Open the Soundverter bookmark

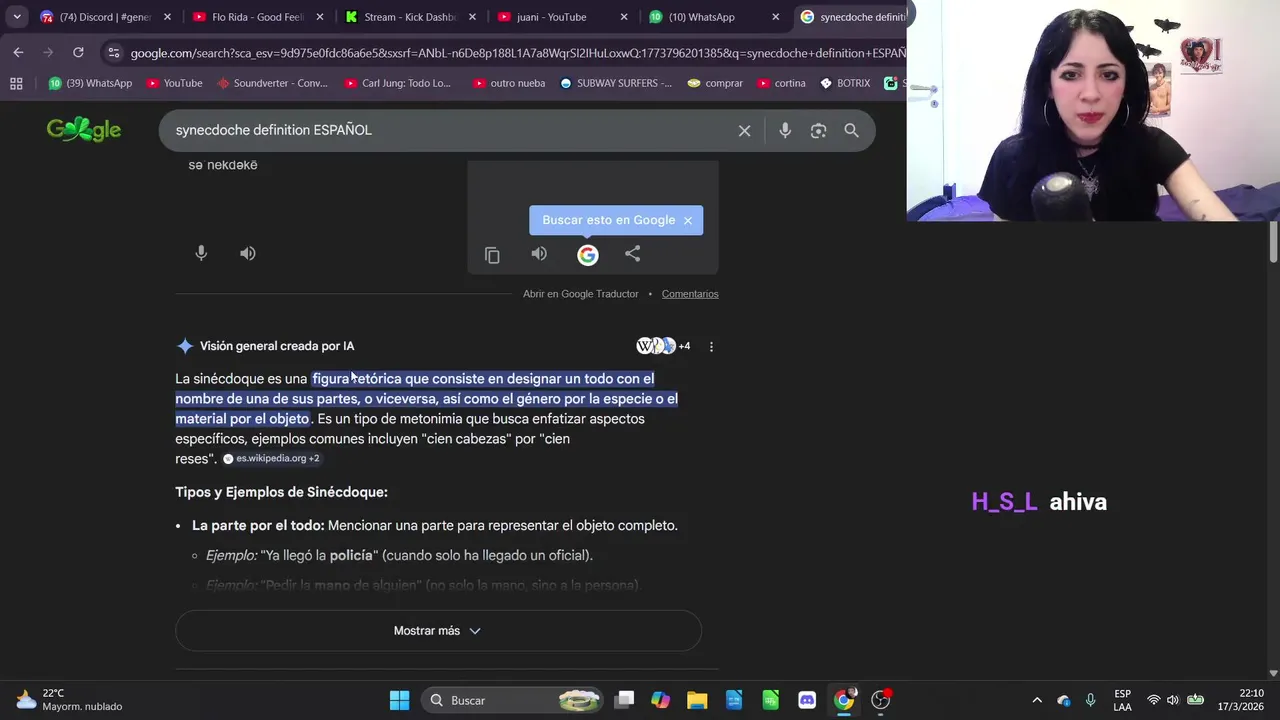(272, 83)
